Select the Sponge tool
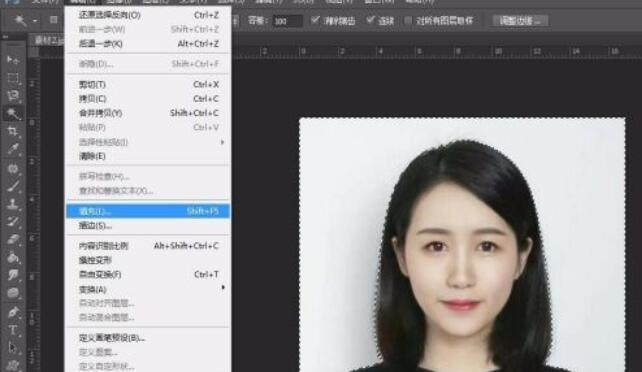The image size is (642, 372). tap(13, 293)
